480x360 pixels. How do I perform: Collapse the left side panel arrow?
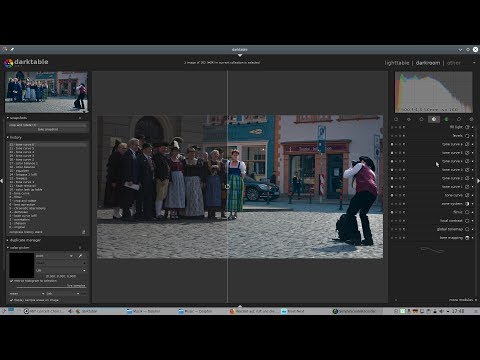[x=2, y=181]
